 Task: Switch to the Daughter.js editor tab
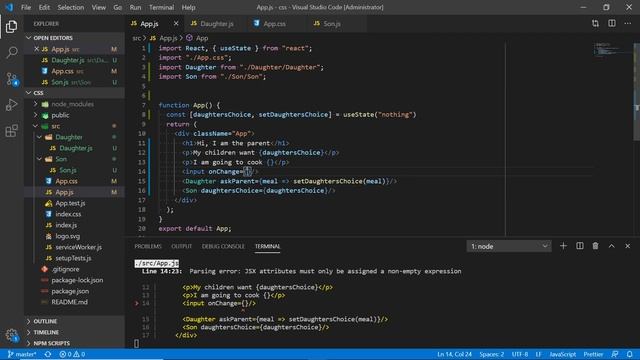[x=215, y=24]
